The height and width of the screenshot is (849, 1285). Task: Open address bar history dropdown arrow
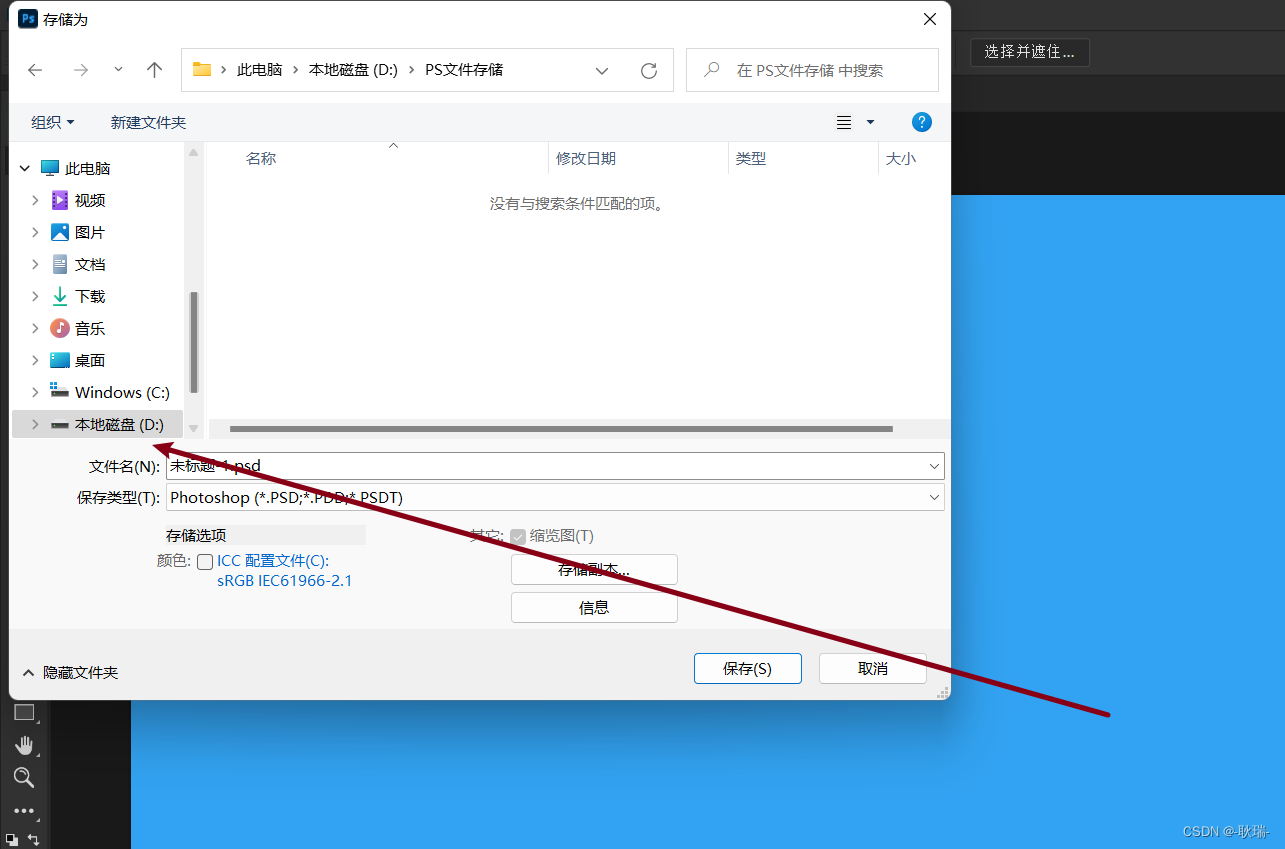[602, 70]
